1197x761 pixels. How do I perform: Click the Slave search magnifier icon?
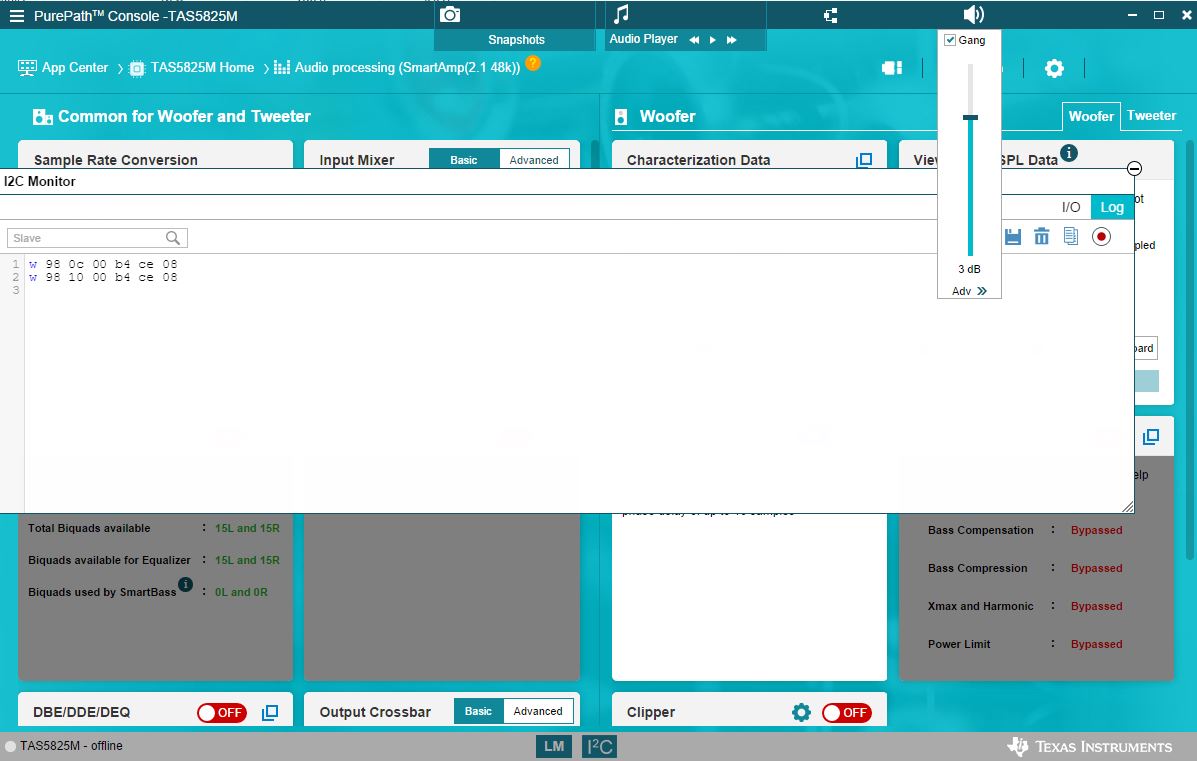pyautogui.click(x=173, y=238)
